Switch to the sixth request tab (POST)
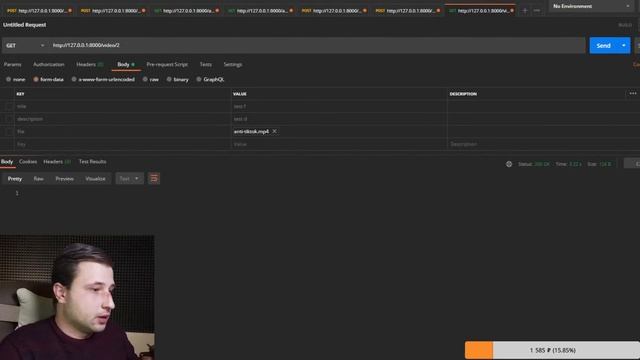Screen dimensions: 640x360 click(408, 11)
